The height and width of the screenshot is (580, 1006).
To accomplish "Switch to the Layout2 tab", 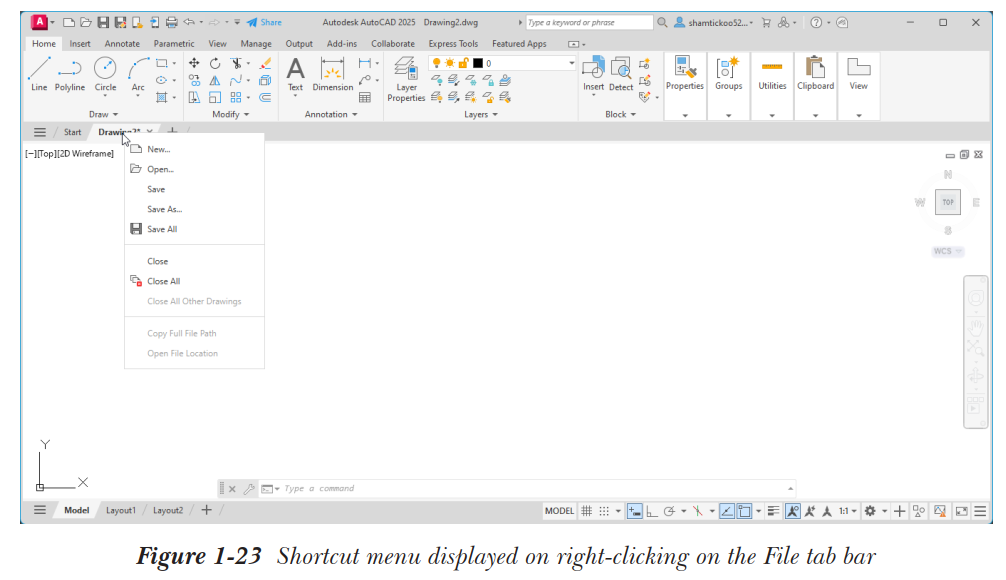I will pyautogui.click(x=167, y=511).
